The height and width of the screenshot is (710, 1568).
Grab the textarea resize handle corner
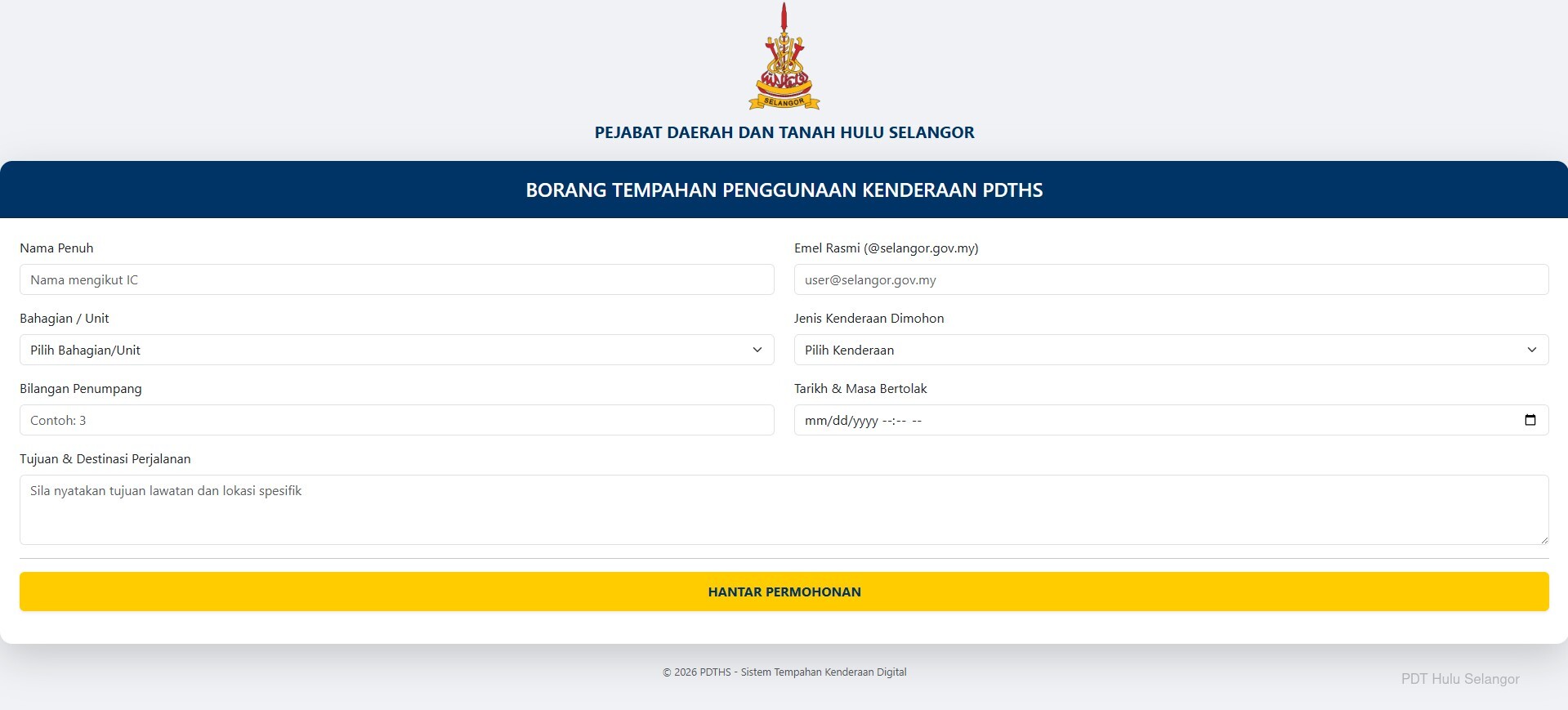(1543, 539)
